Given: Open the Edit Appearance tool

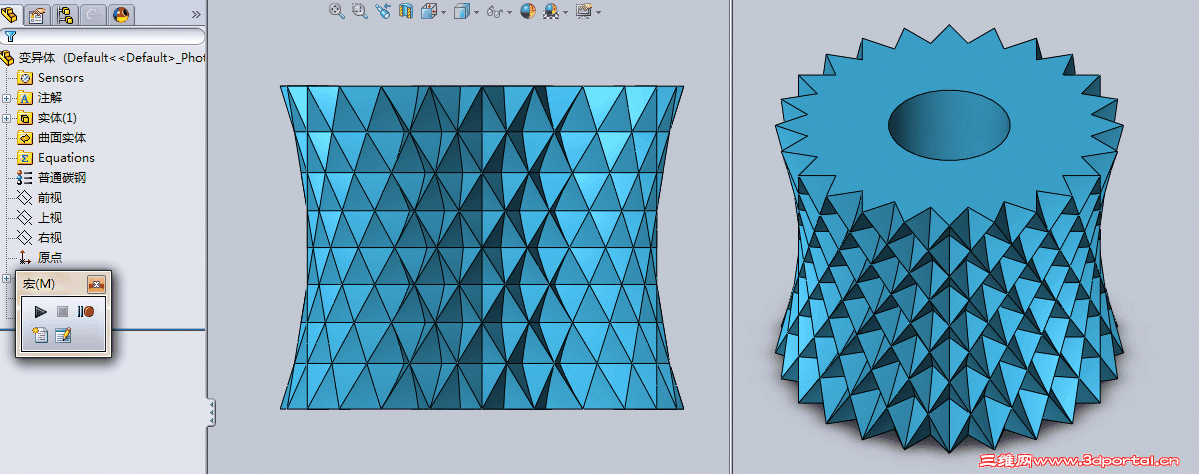Looking at the screenshot, I should coord(528,11).
